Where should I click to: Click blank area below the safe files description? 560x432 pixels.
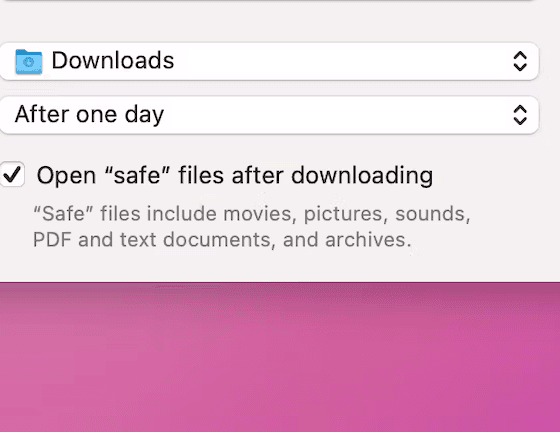268,266
